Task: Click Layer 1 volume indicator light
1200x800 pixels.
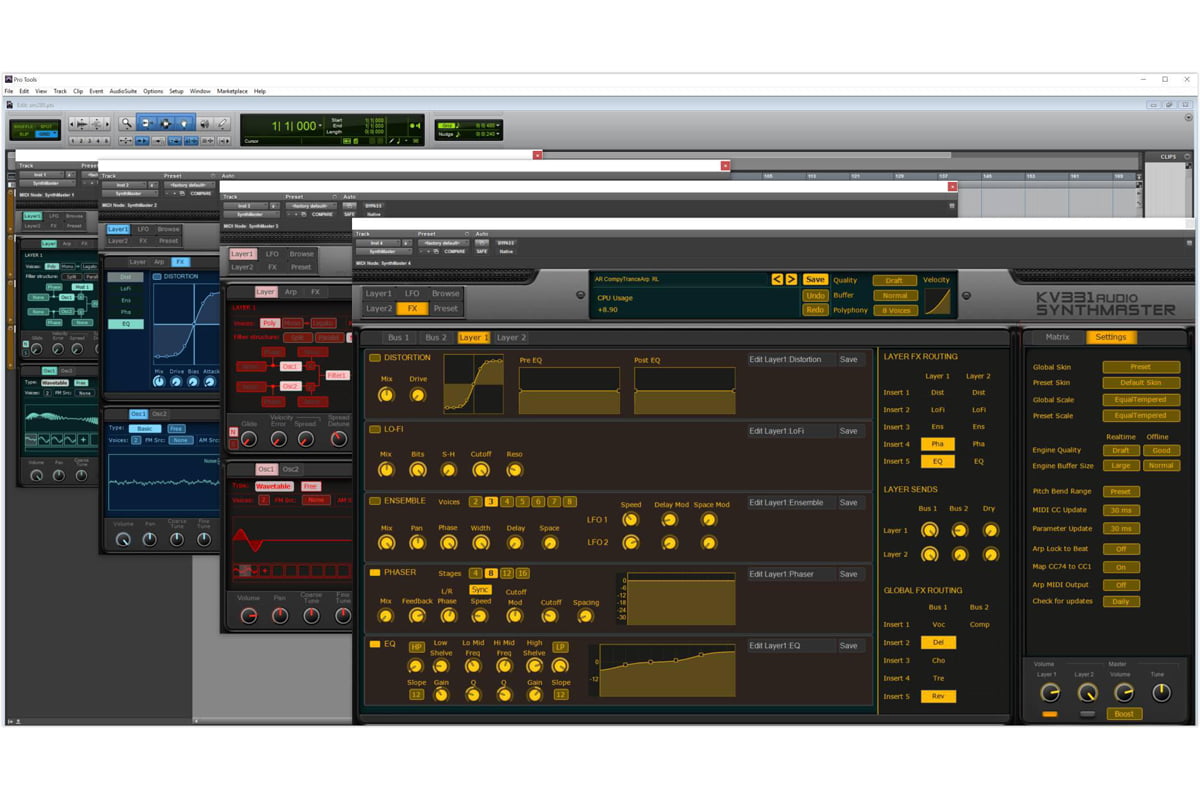Action: point(1049,714)
